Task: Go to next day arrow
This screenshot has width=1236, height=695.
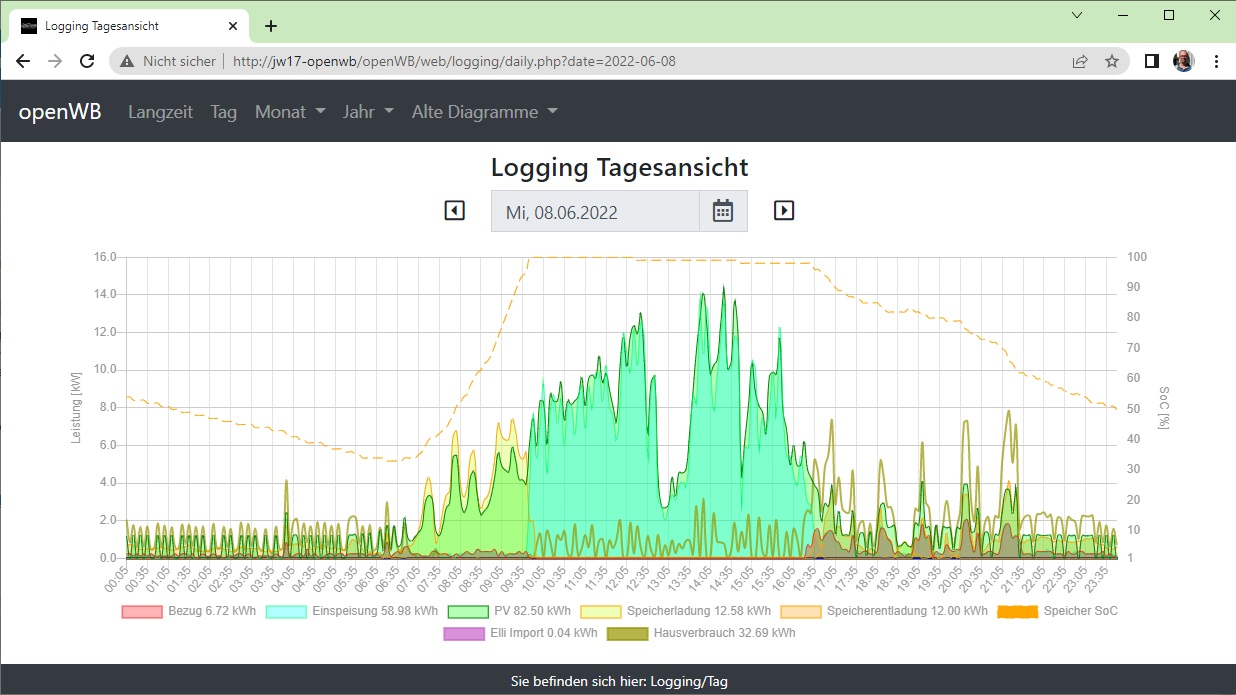Action: [x=784, y=211]
